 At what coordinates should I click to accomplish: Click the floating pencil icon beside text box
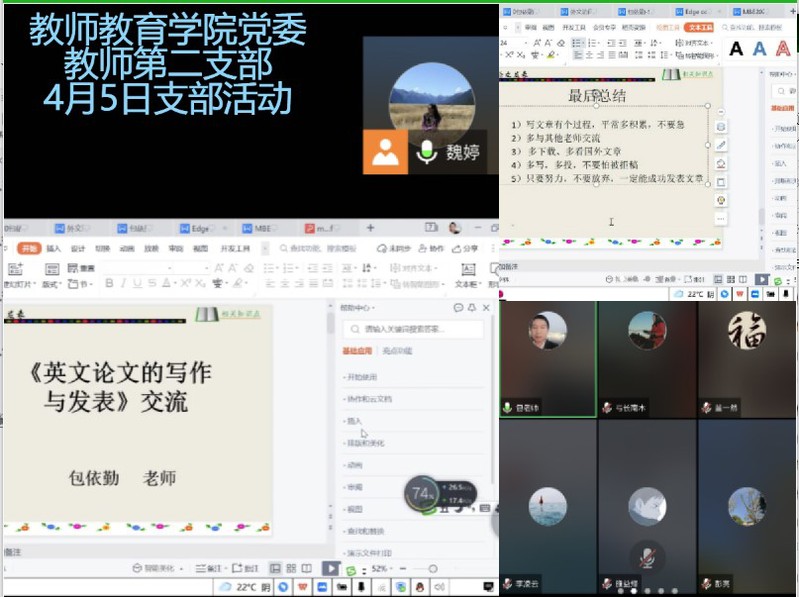721,145
